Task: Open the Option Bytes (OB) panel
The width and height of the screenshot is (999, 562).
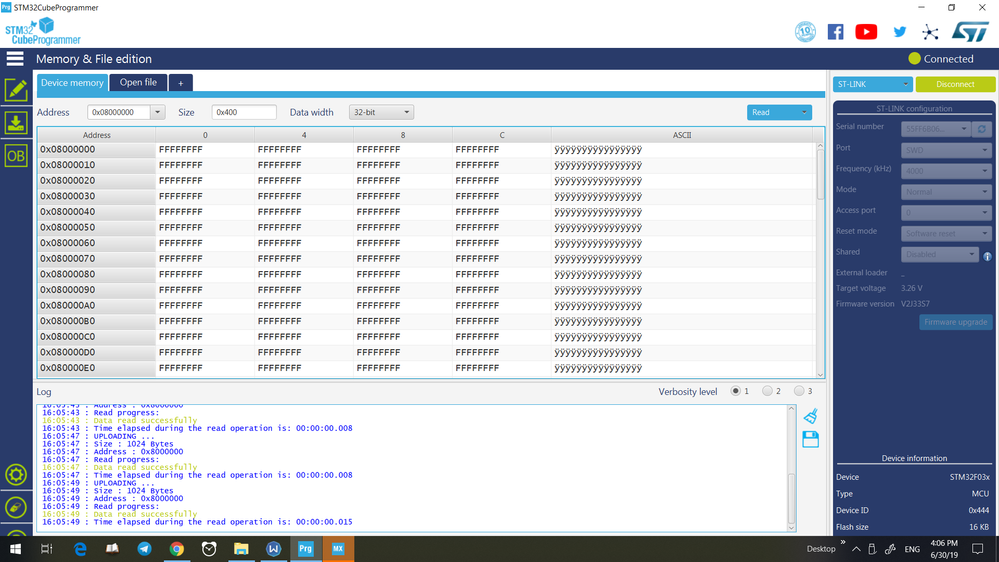Action: pyautogui.click(x=16, y=156)
